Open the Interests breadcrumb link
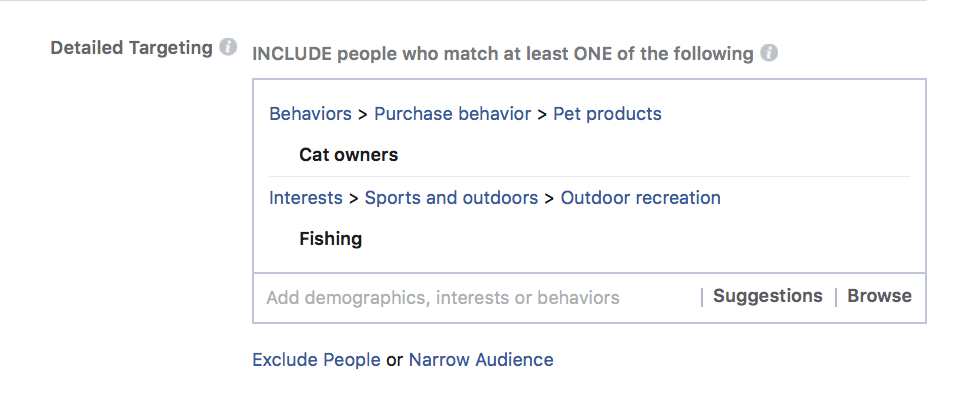 [306, 198]
